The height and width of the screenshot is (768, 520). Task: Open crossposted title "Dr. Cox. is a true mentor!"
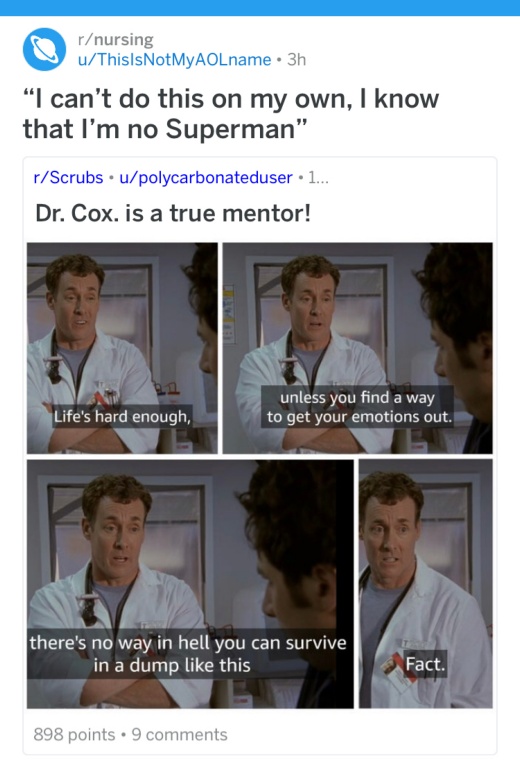point(173,213)
